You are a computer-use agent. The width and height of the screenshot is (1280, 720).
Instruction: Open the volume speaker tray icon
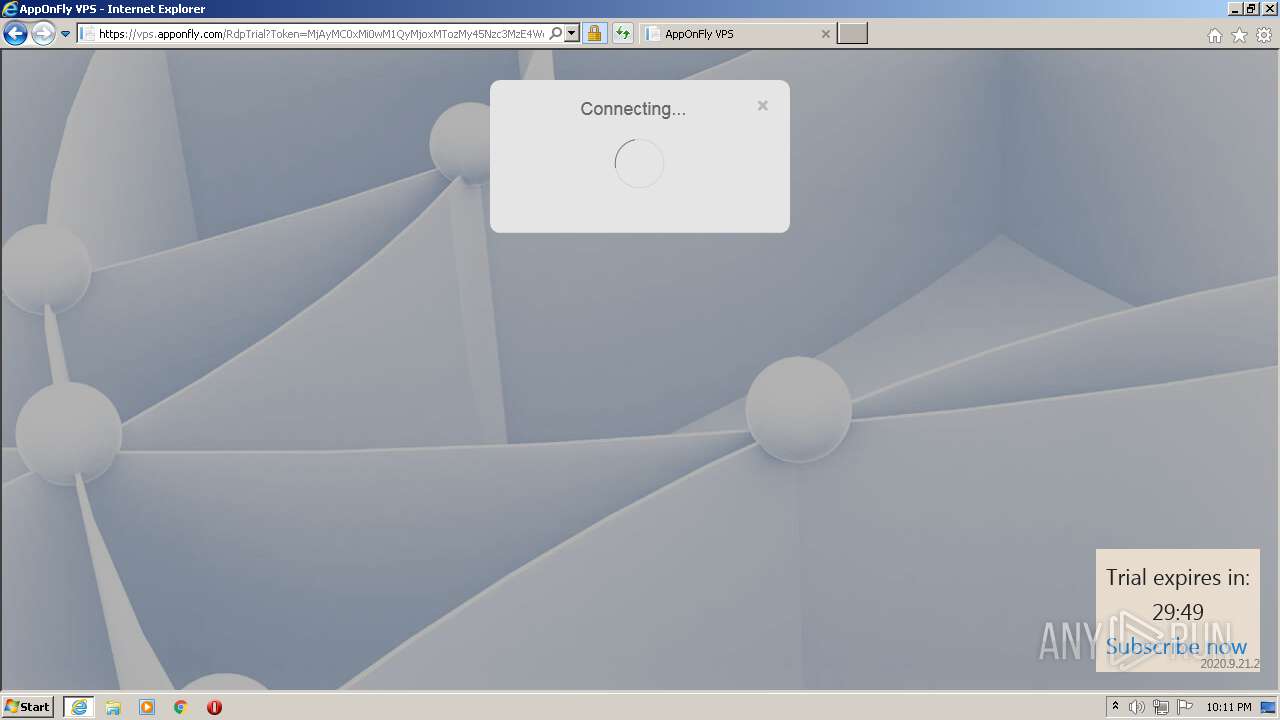[x=1137, y=707]
